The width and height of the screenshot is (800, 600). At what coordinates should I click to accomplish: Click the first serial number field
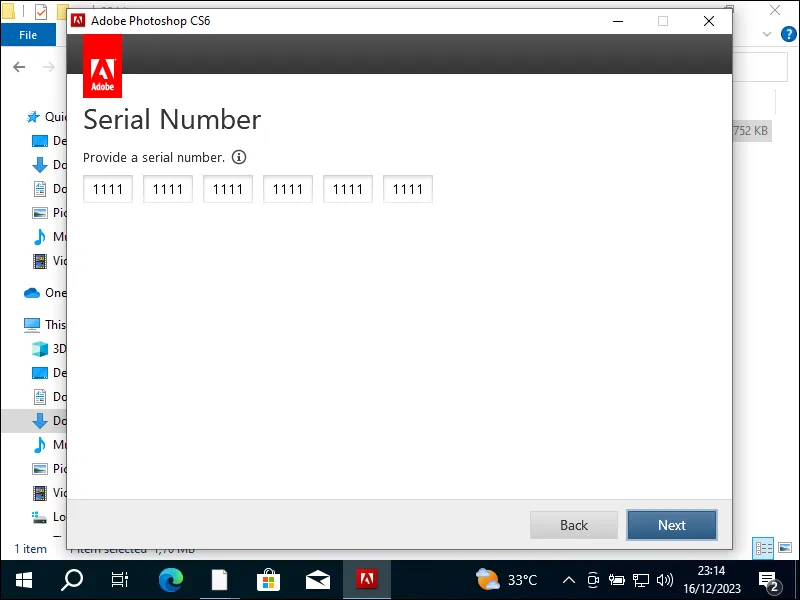coord(107,188)
